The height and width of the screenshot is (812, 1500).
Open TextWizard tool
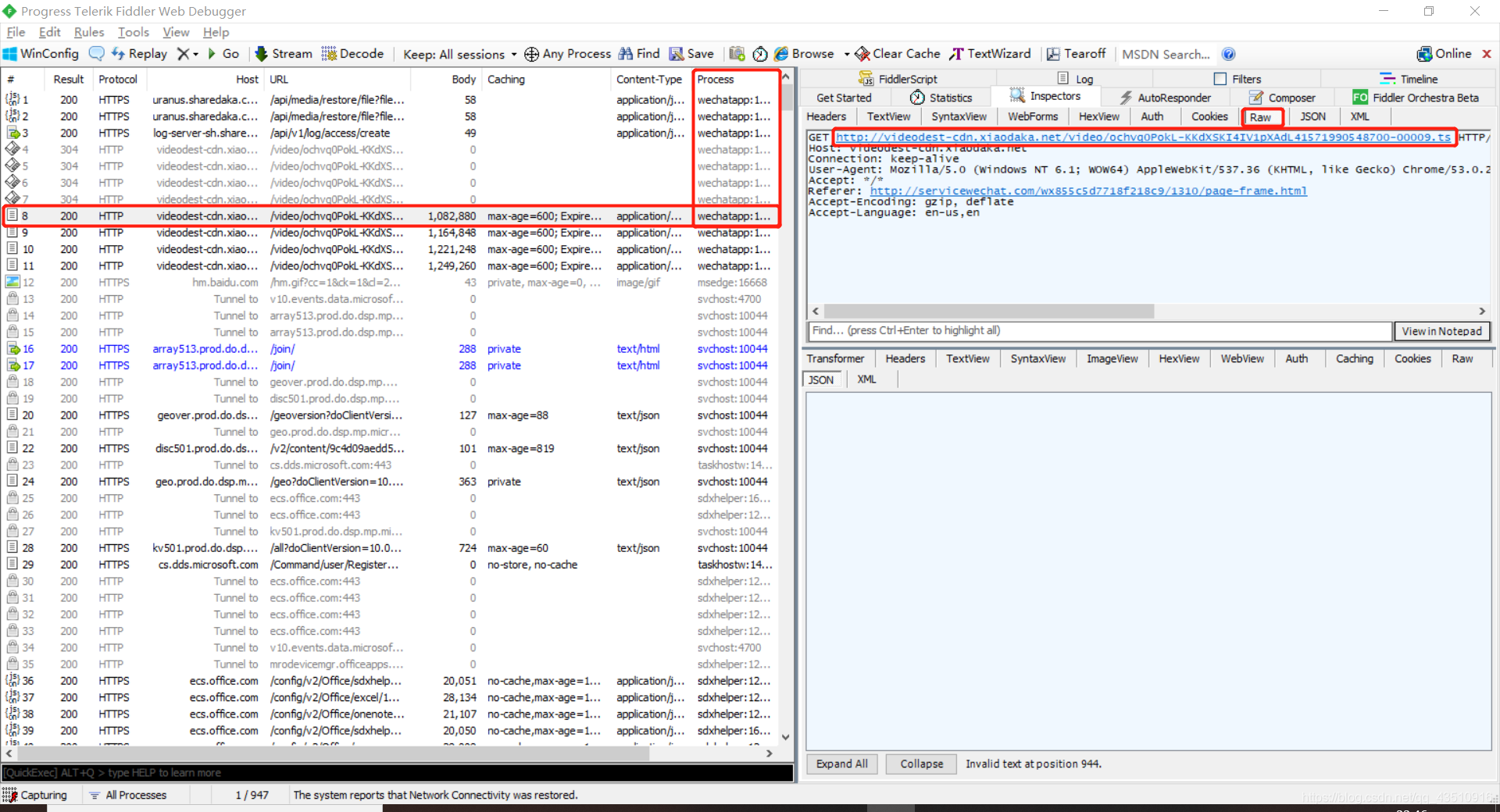click(x=990, y=54)
